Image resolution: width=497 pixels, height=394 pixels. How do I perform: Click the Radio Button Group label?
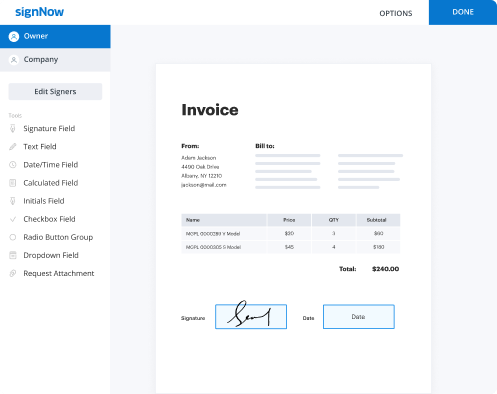[x=58, y=237]
